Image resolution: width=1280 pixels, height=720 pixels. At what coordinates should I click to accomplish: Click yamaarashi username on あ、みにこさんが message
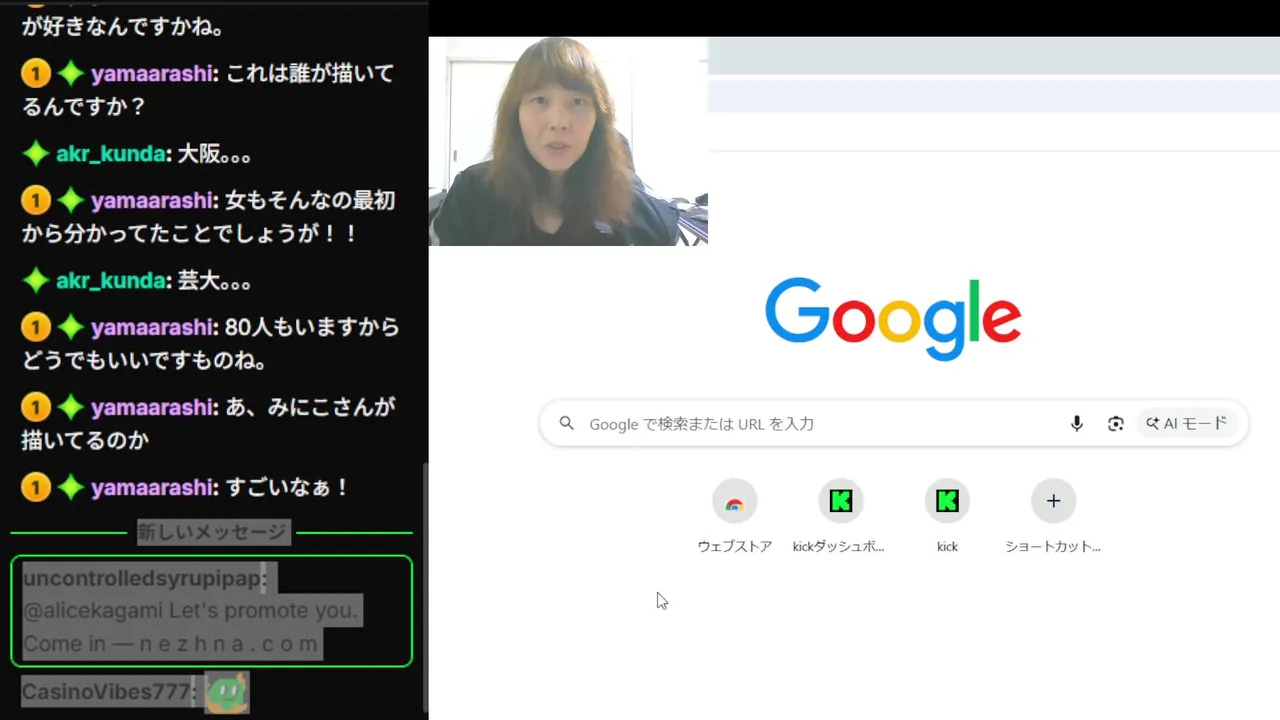pos(154,407)
